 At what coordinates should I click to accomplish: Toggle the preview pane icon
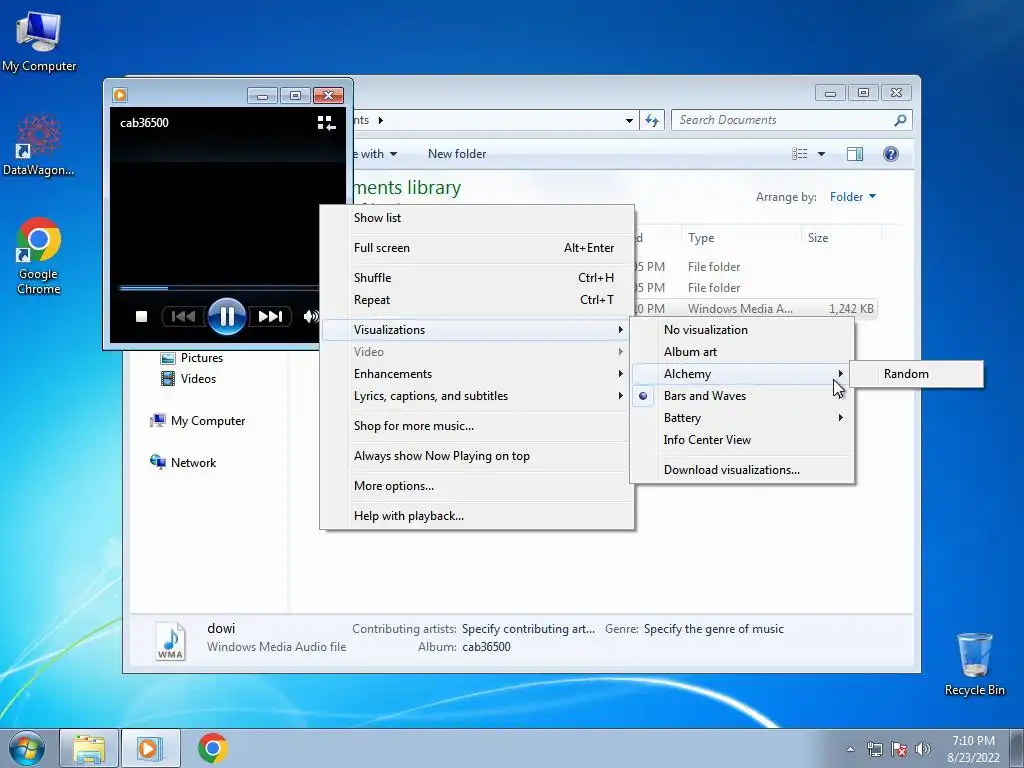pos(854,154)
